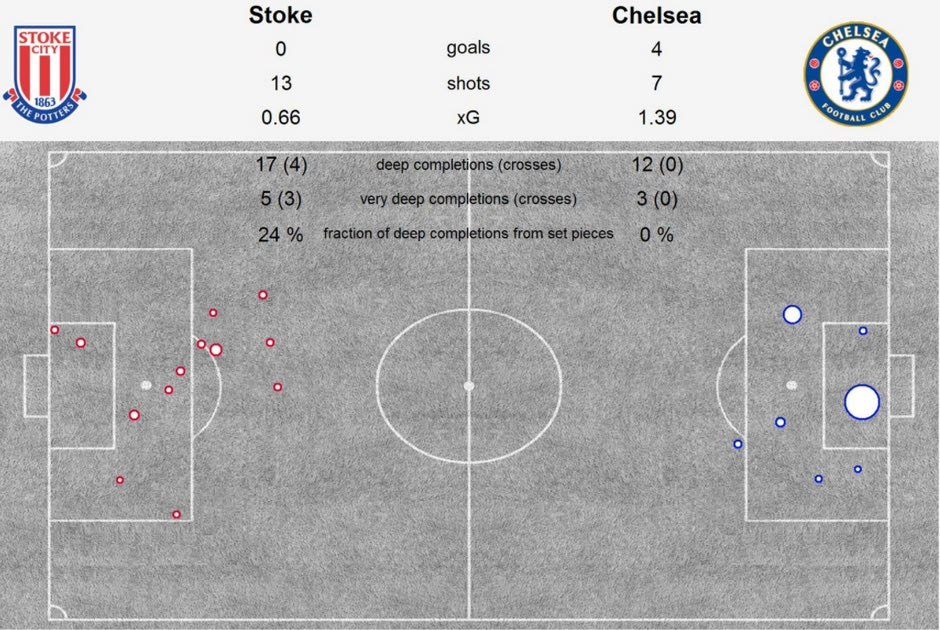Click Chelsea's goals value 4
This screenshot has height=630, width=940.
click(656, 49)
